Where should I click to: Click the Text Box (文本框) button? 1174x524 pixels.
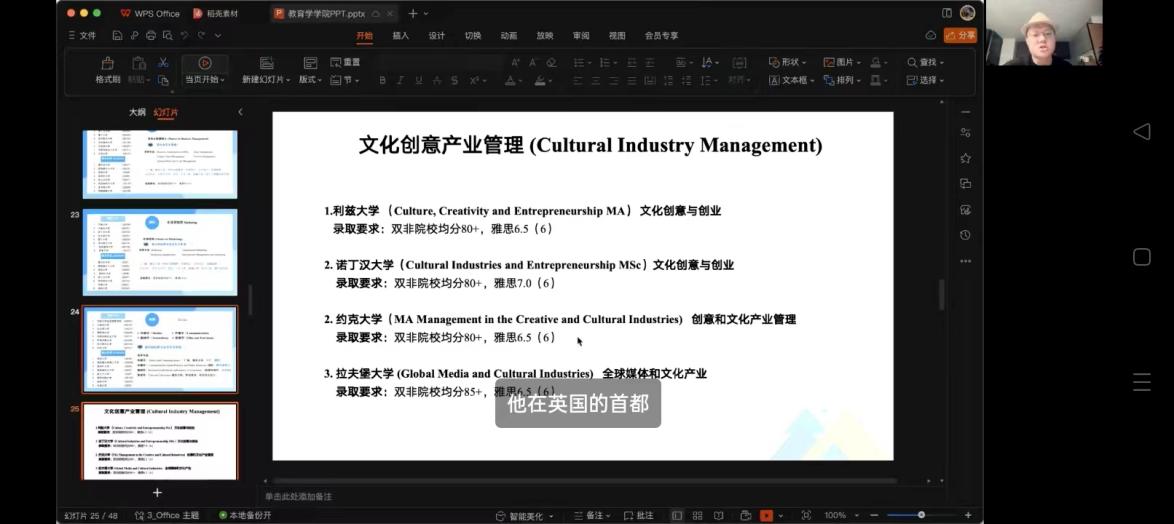(791, 80)
